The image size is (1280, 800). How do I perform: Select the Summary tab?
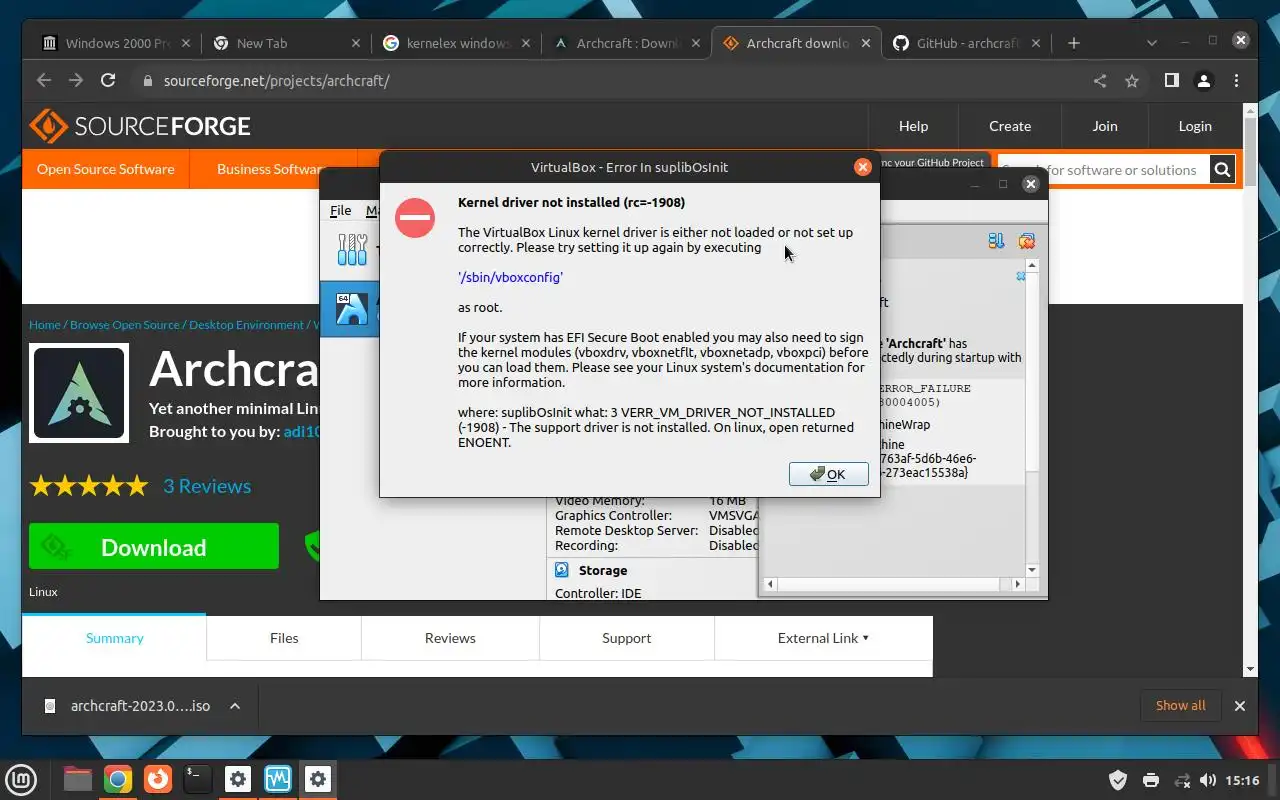click(x=114, y=638)
